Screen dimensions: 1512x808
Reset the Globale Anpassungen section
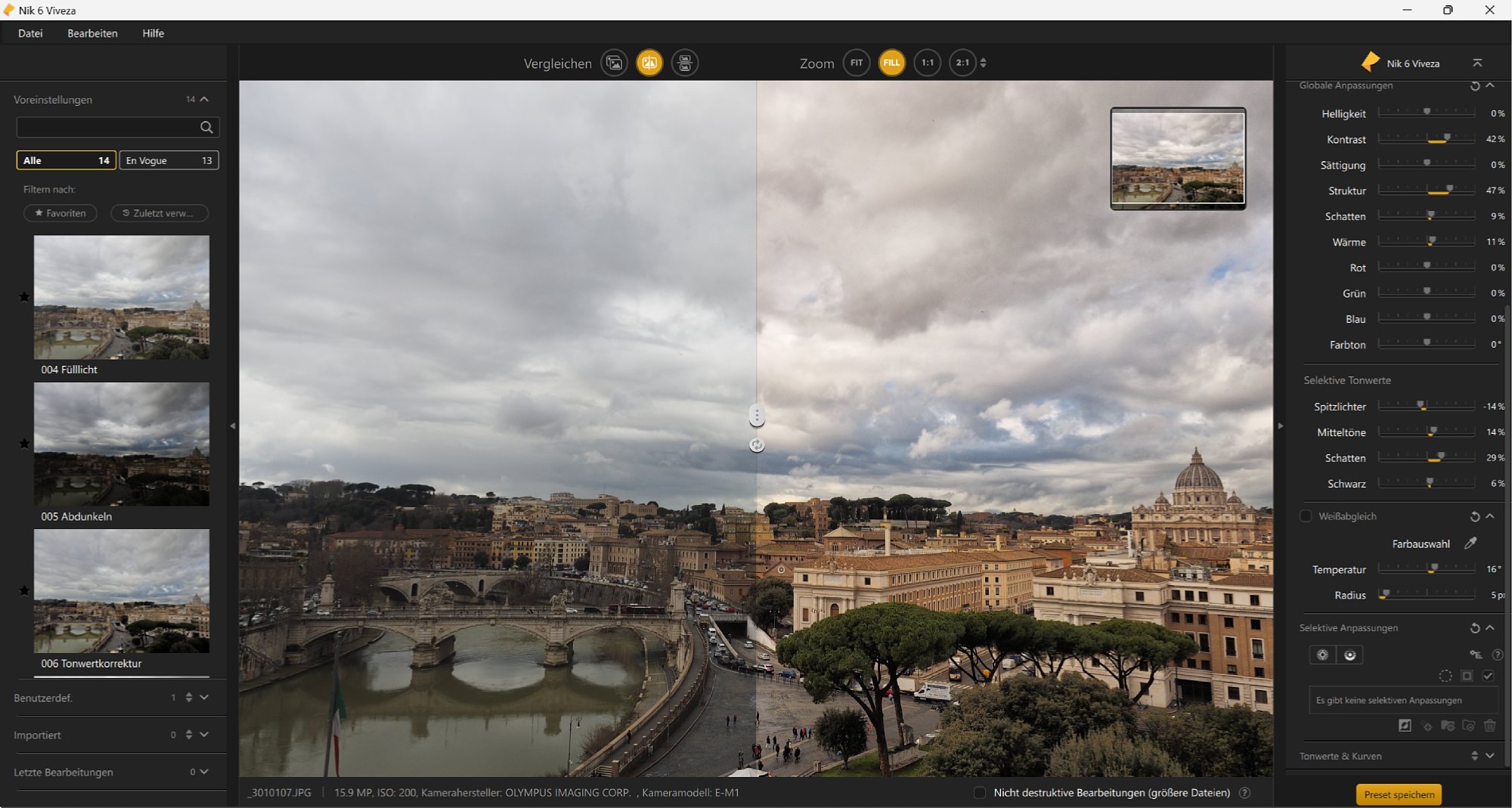coord(1475,86)
